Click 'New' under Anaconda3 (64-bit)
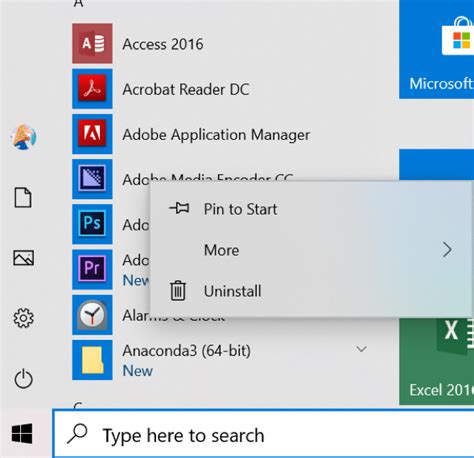 click(138, 371)
